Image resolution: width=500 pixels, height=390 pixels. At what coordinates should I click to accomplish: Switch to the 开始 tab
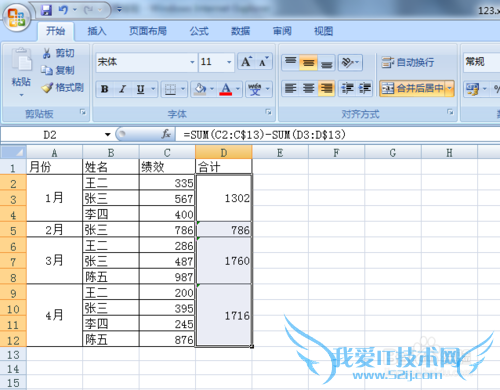[x=55, y=31]
